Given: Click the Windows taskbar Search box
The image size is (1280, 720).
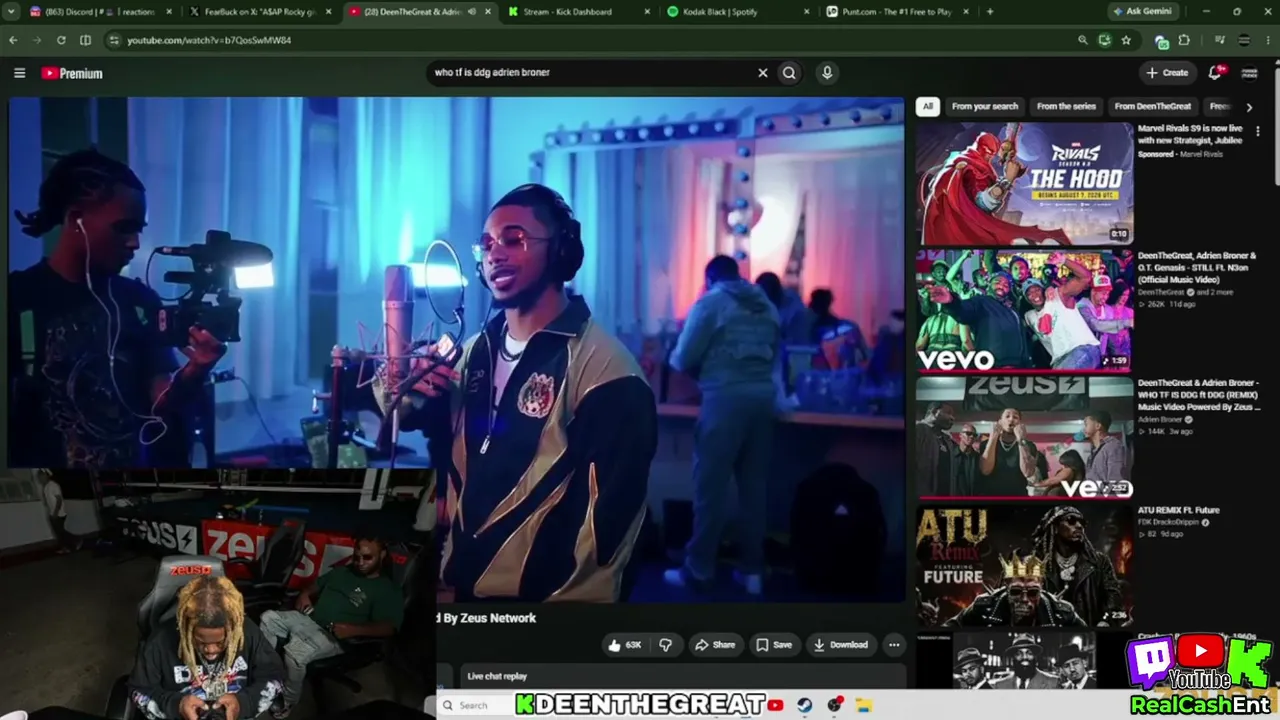Looking at the screenshot, I should click(475, 705).
